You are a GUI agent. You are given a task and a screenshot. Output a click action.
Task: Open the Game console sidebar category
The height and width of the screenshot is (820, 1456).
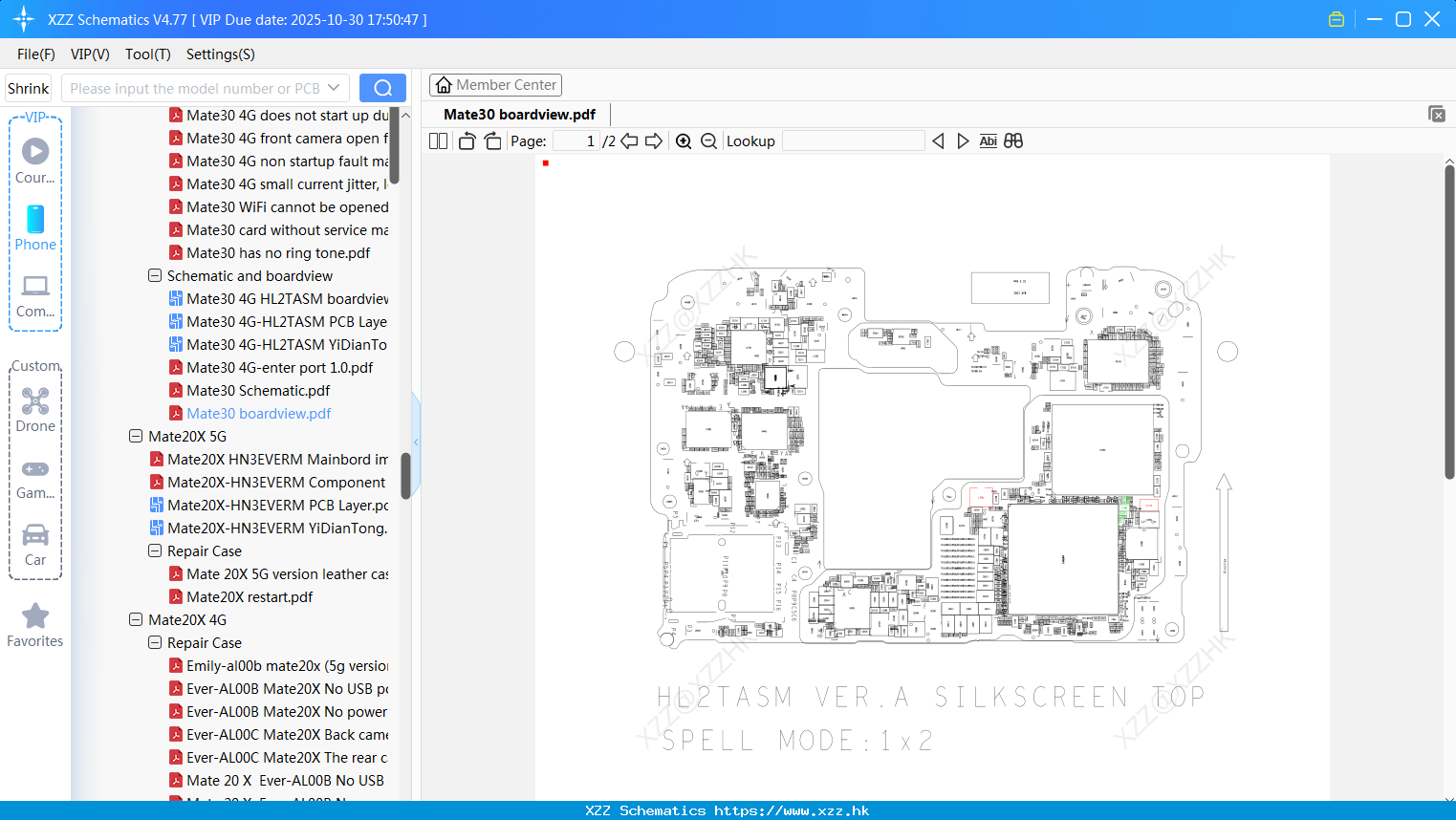pyautogui.click(x=35, y=478)
